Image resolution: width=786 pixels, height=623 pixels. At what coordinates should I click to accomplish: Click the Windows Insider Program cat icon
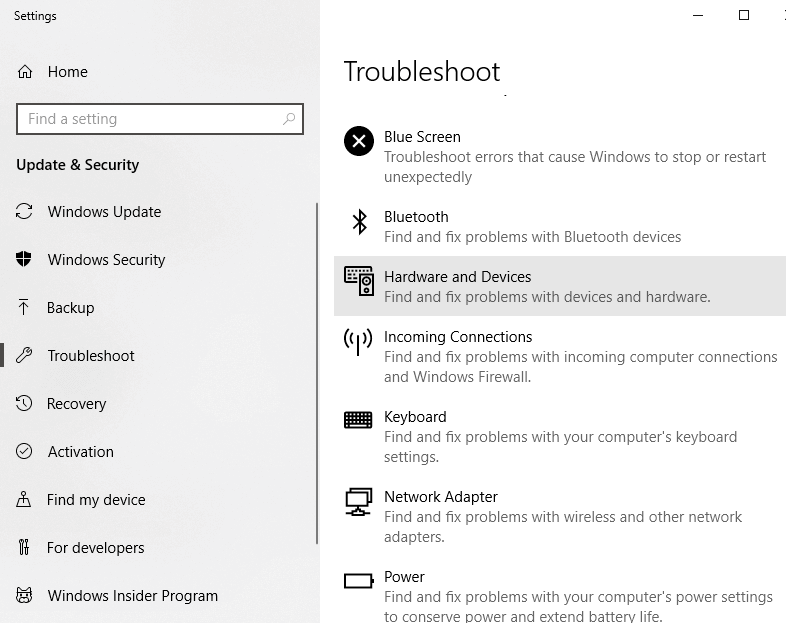click(25, 596)
